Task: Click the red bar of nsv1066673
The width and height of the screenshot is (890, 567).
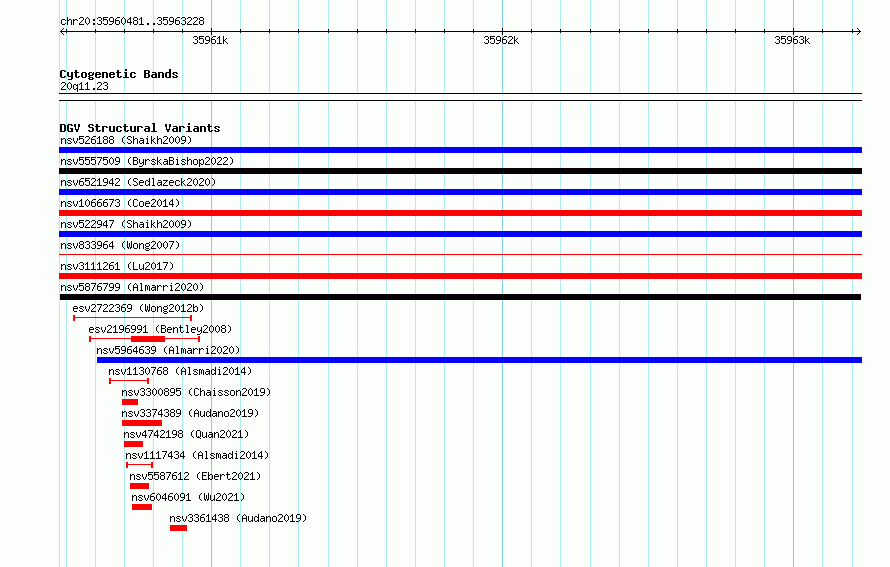Action: (460, 213)
